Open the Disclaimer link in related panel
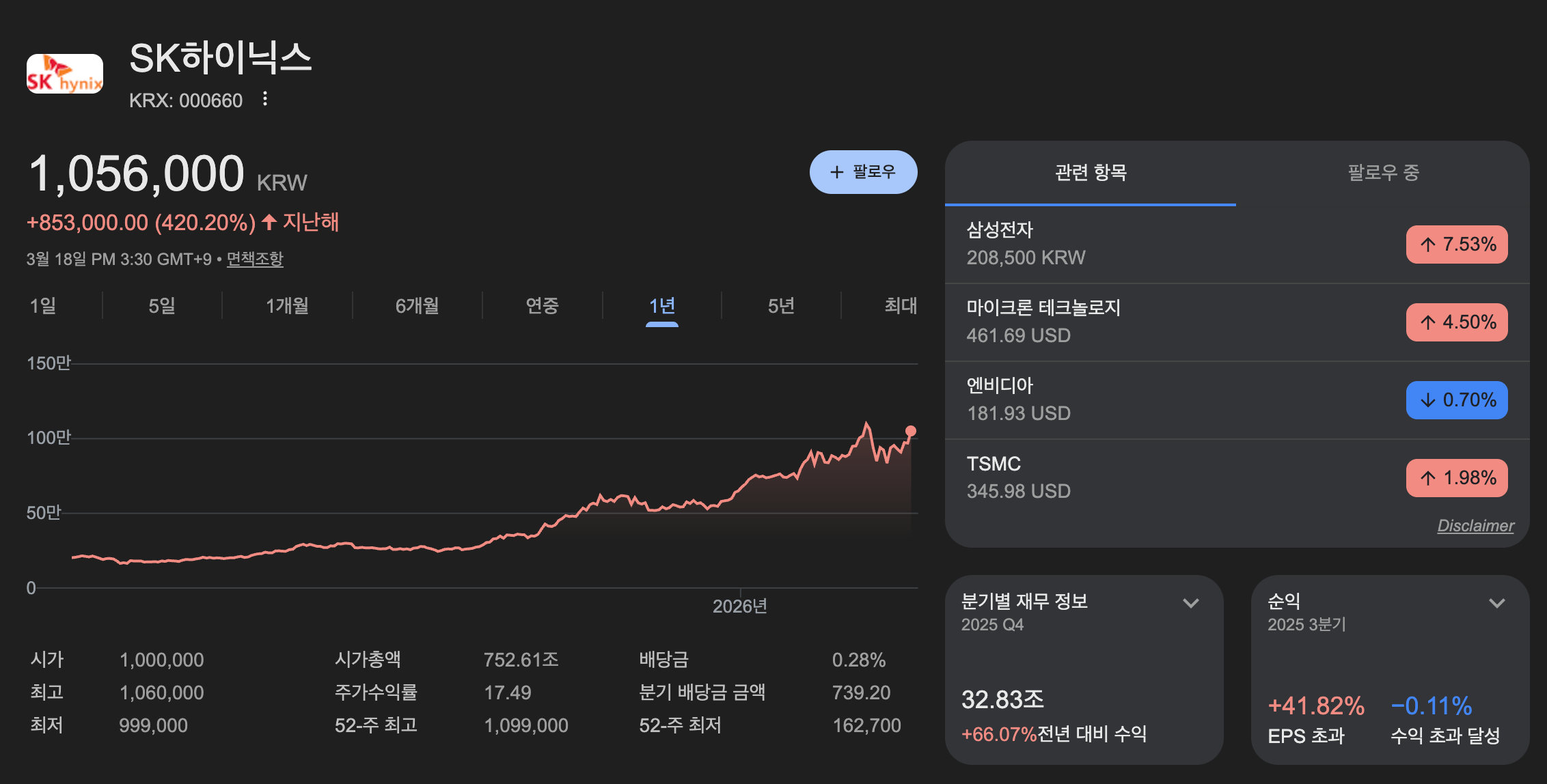The width and height of the screenshot is (1547, 784). tap(1475, 526)
